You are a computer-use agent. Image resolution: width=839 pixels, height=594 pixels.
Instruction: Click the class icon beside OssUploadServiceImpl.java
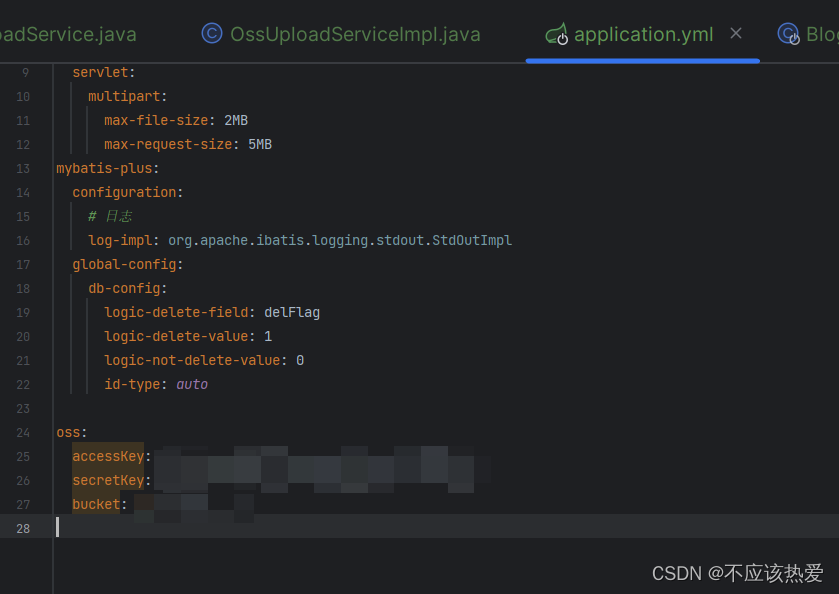(x=211, y=33)
